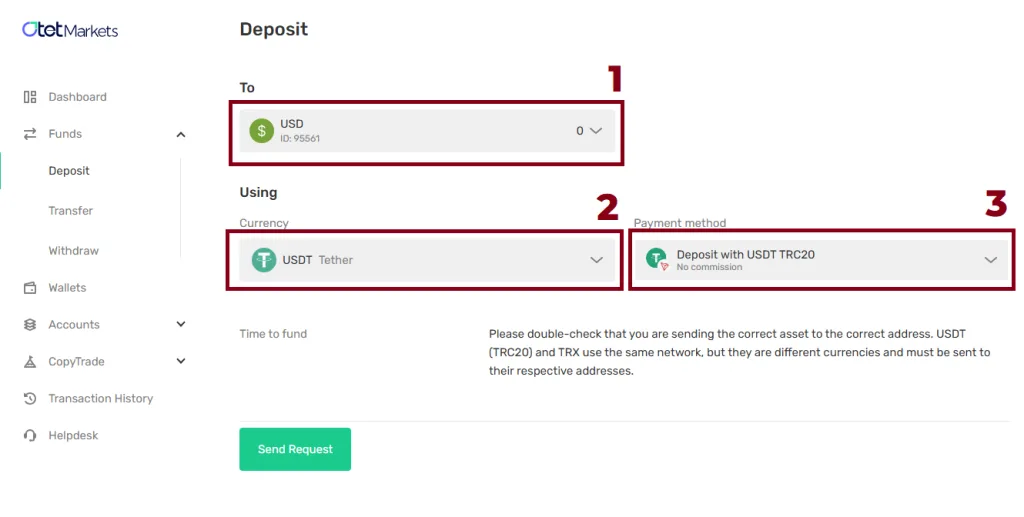1024x517 pixels.
Task: Click the Accounts stack icon
Action: click(30, 325)
